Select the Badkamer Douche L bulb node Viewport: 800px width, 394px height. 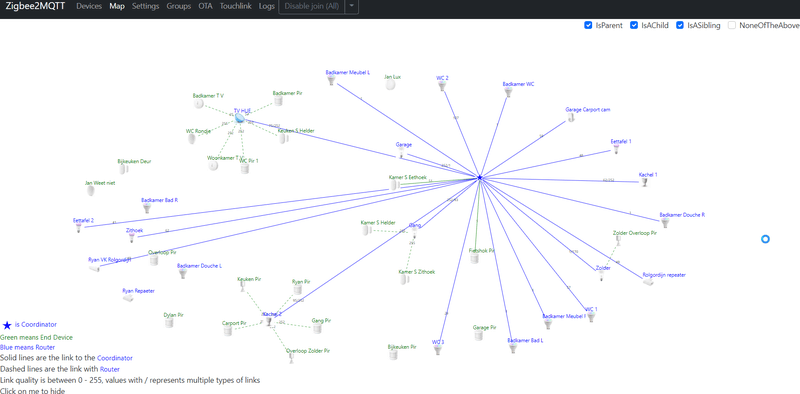point(183,274)
